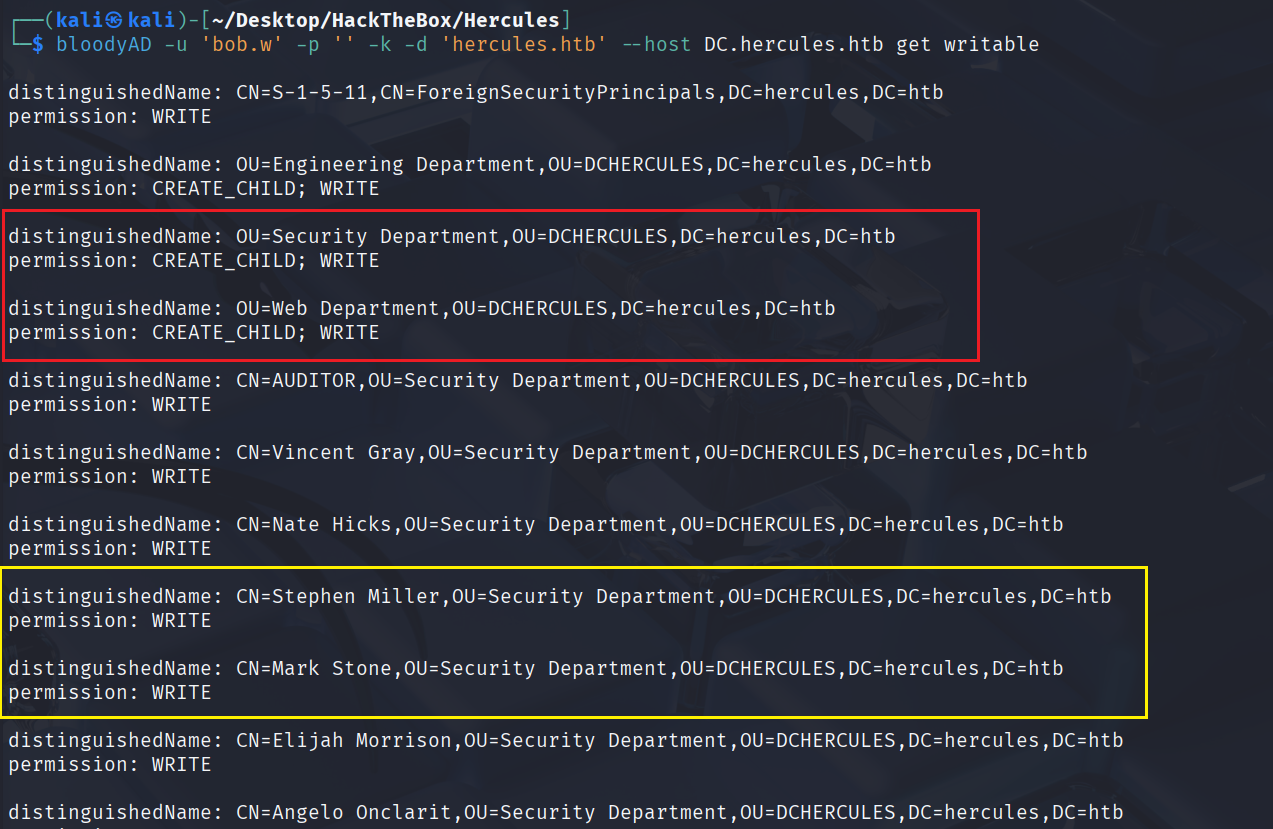The height and width of the screenshot is (829, 1273).
Task: Select the CN=Nate Hicks distinguishedName line
Action: point(536,525)
